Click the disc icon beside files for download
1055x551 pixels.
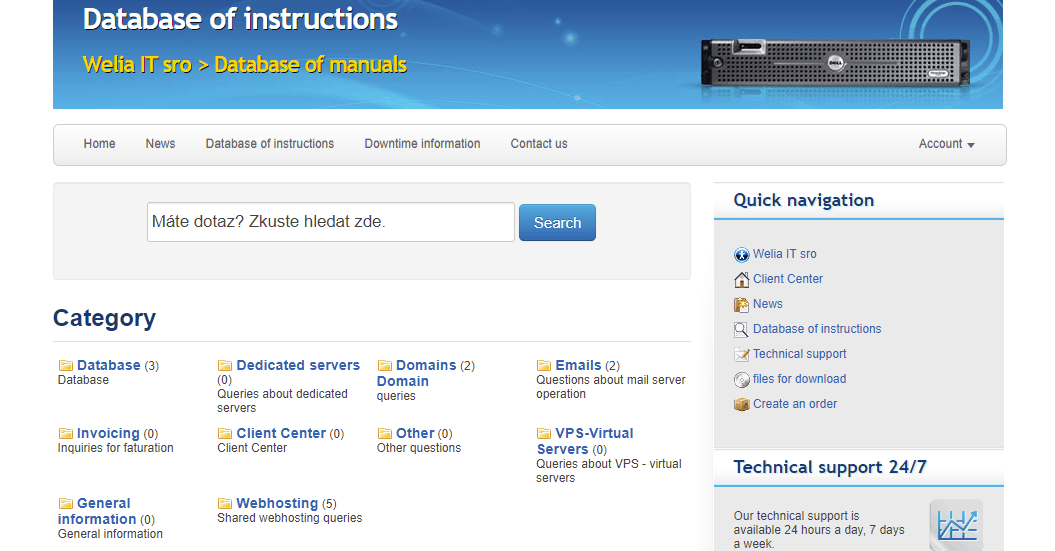pos(741,379)
